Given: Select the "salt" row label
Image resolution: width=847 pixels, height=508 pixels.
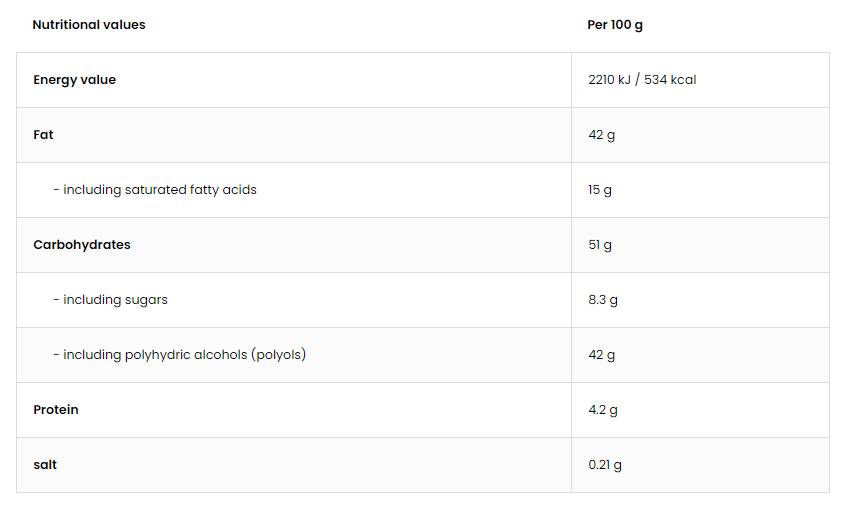Looking at the screenshot, I should coord(45,465).
